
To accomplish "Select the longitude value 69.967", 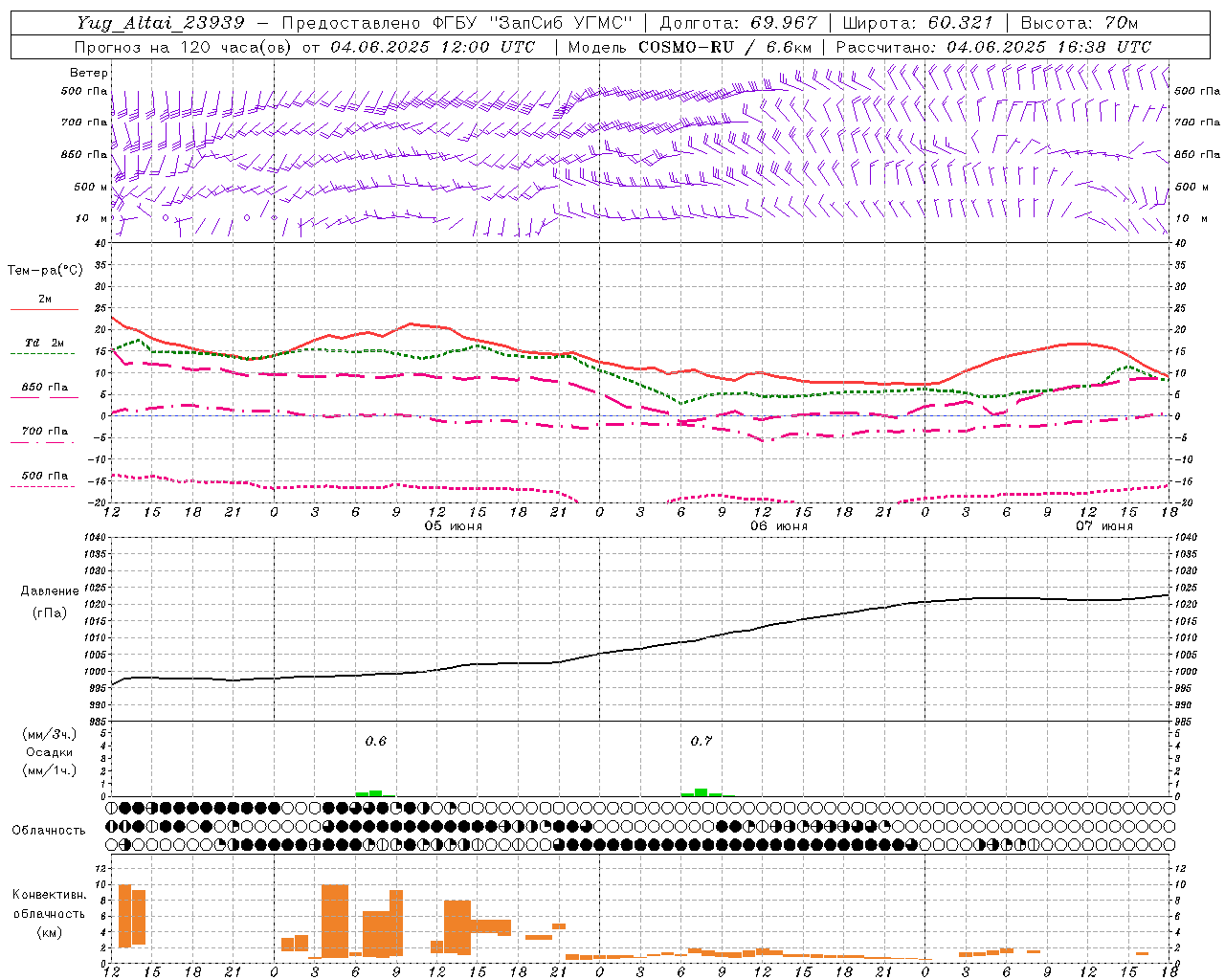I will [784, 23].
